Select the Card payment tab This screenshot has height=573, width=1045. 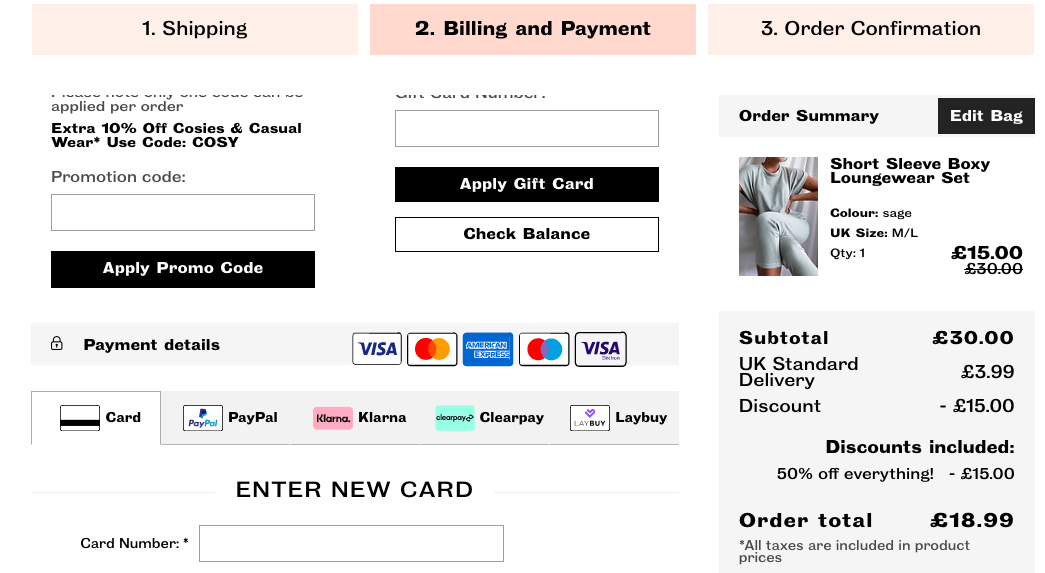96,418
